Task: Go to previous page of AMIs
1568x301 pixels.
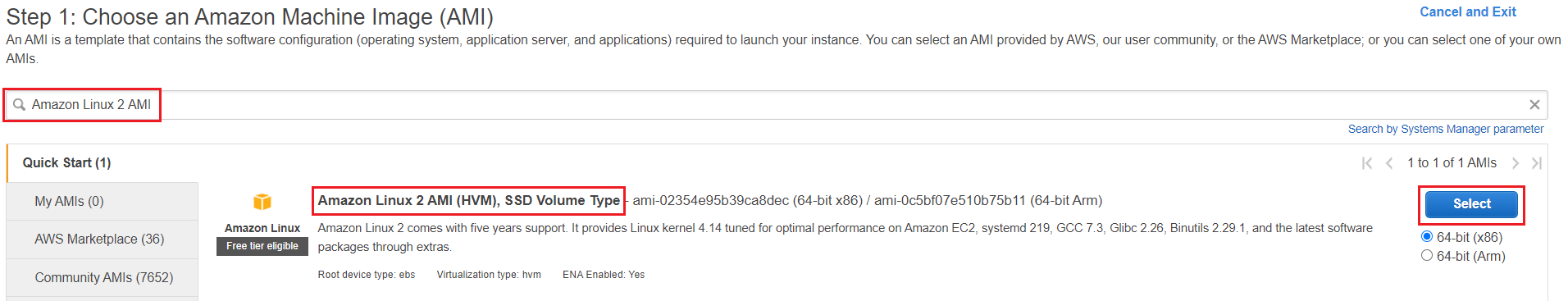Action: click(1389, 163)
